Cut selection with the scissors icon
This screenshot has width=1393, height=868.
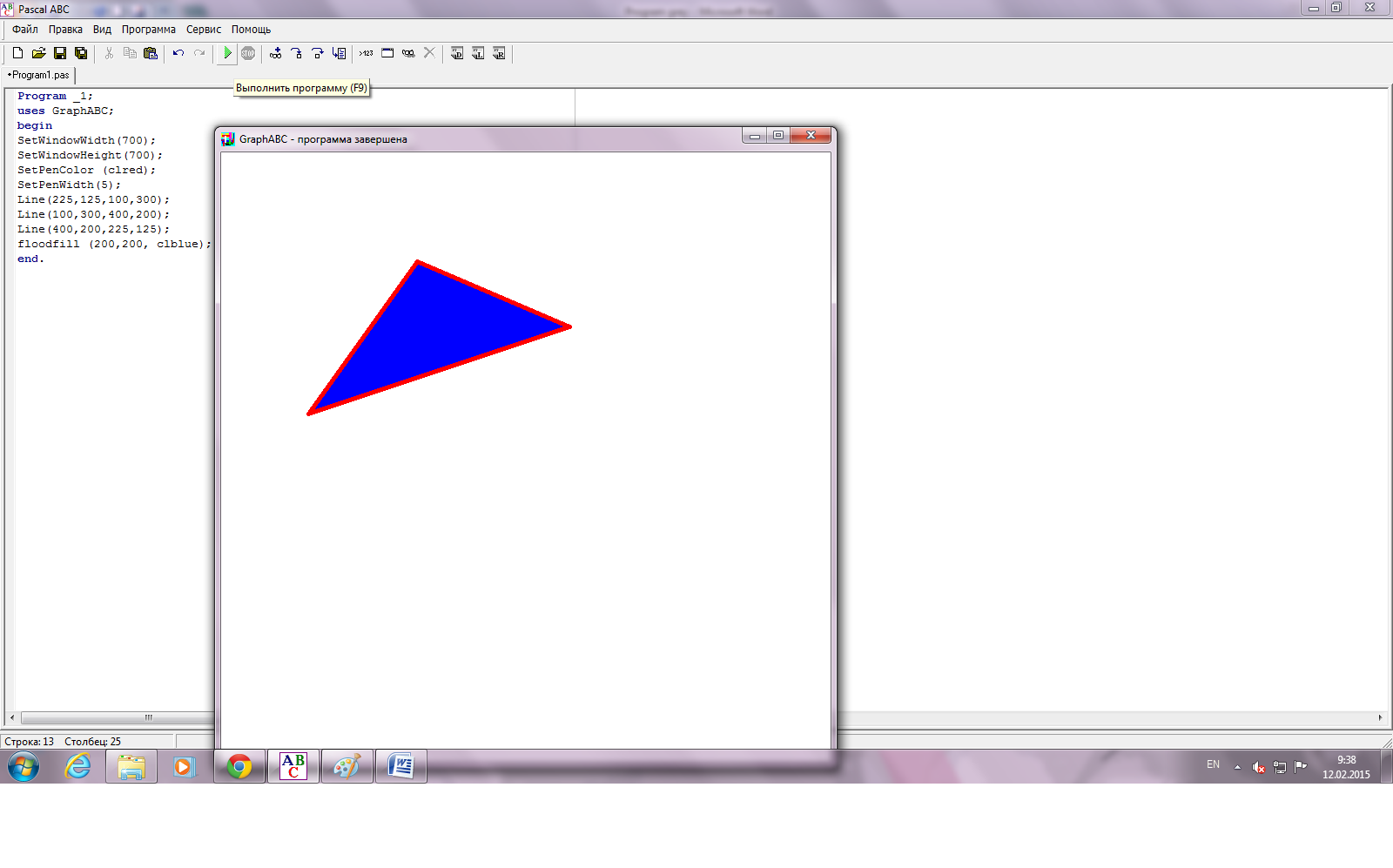click(109, 53)
